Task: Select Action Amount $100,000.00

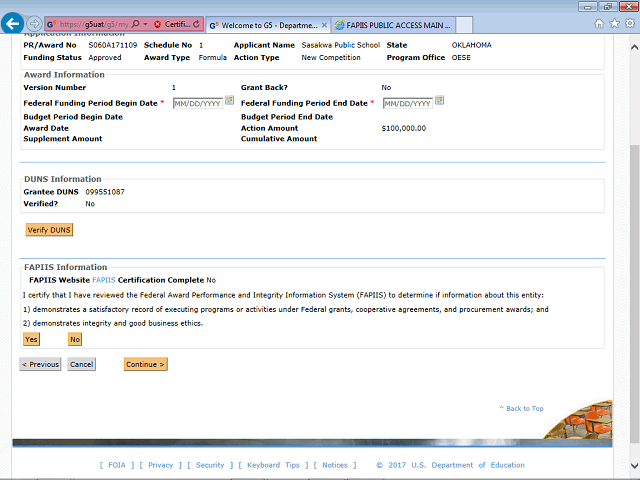Action: [x=404, y=128]
